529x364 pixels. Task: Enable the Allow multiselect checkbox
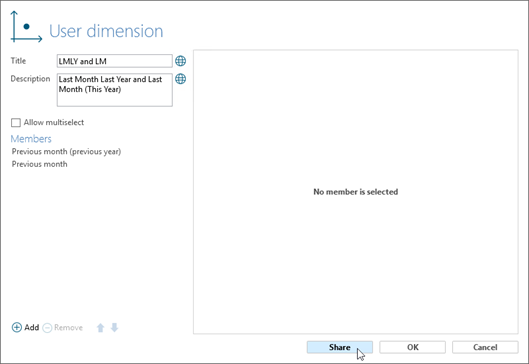[16, 122]
